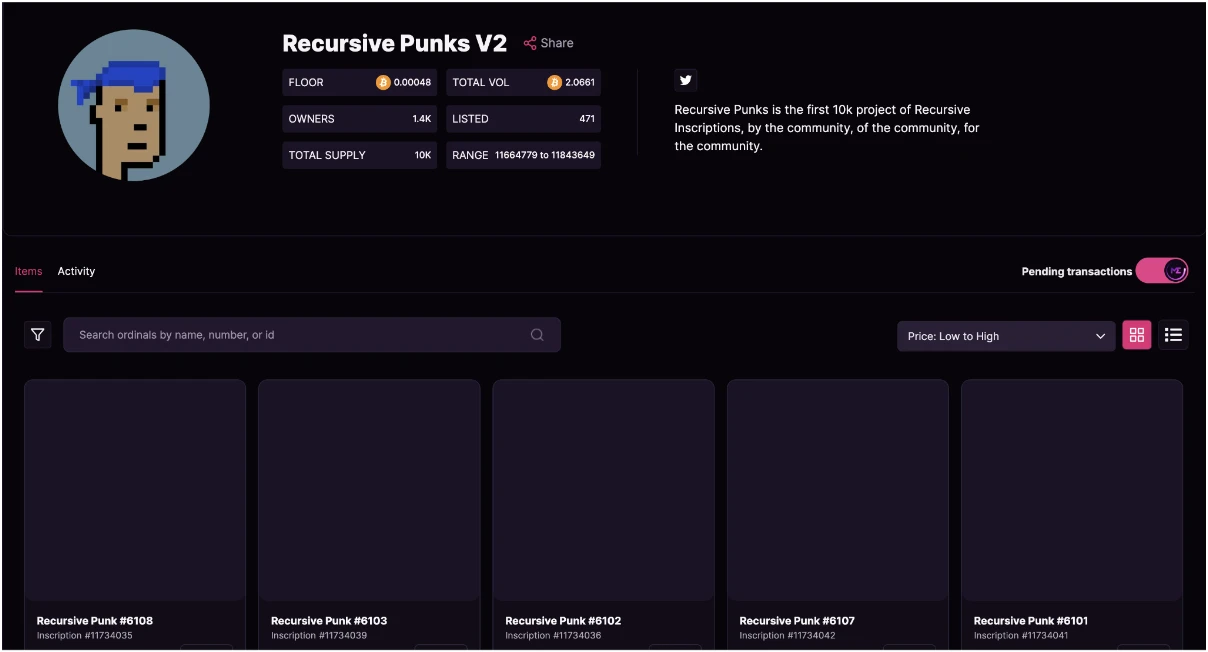Select the Recursive Punk #6103 thumbnail

[x=369, y=490]
